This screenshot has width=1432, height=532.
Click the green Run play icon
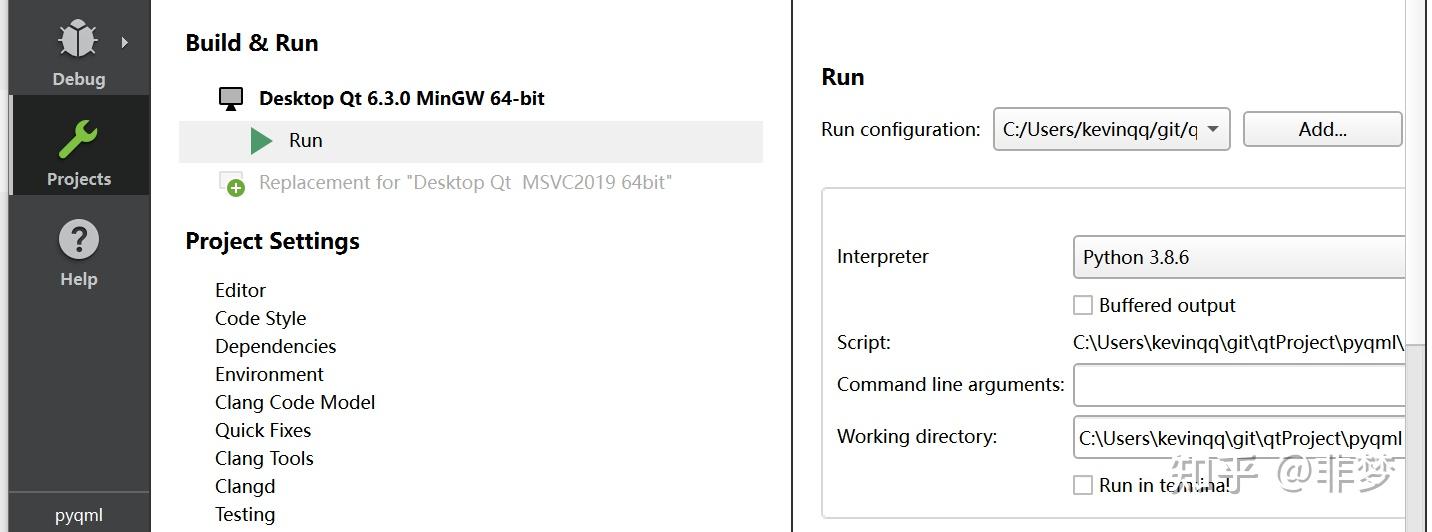[262, 141]
